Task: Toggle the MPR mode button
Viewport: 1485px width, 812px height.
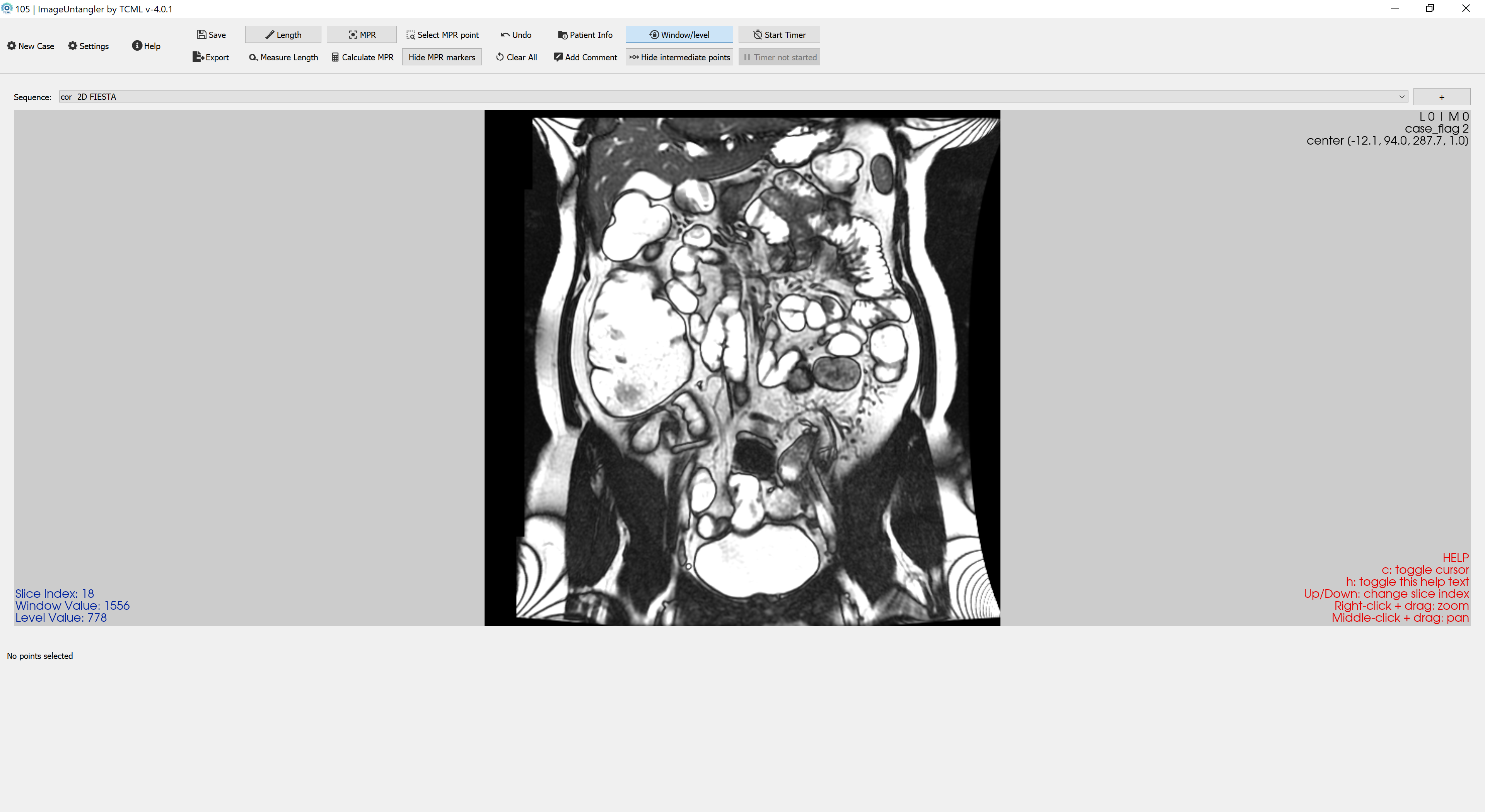Action: click(x=362, y=34)
